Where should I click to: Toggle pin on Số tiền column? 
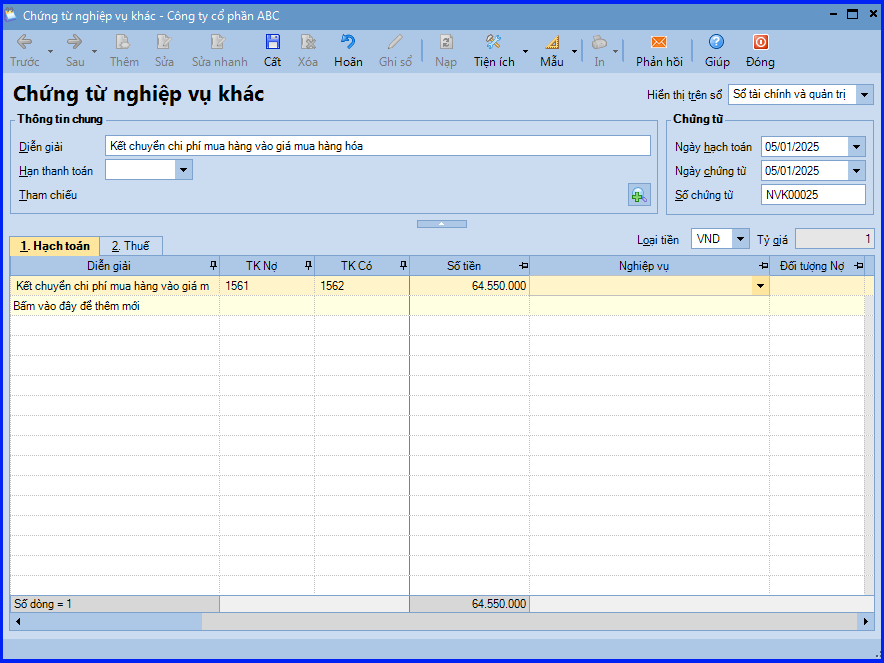pos(523,266)
